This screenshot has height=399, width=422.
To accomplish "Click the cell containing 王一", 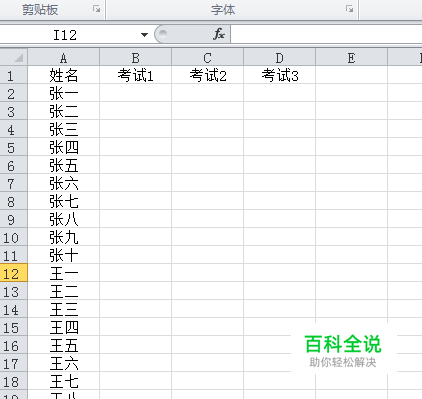I will coord(63,273).
